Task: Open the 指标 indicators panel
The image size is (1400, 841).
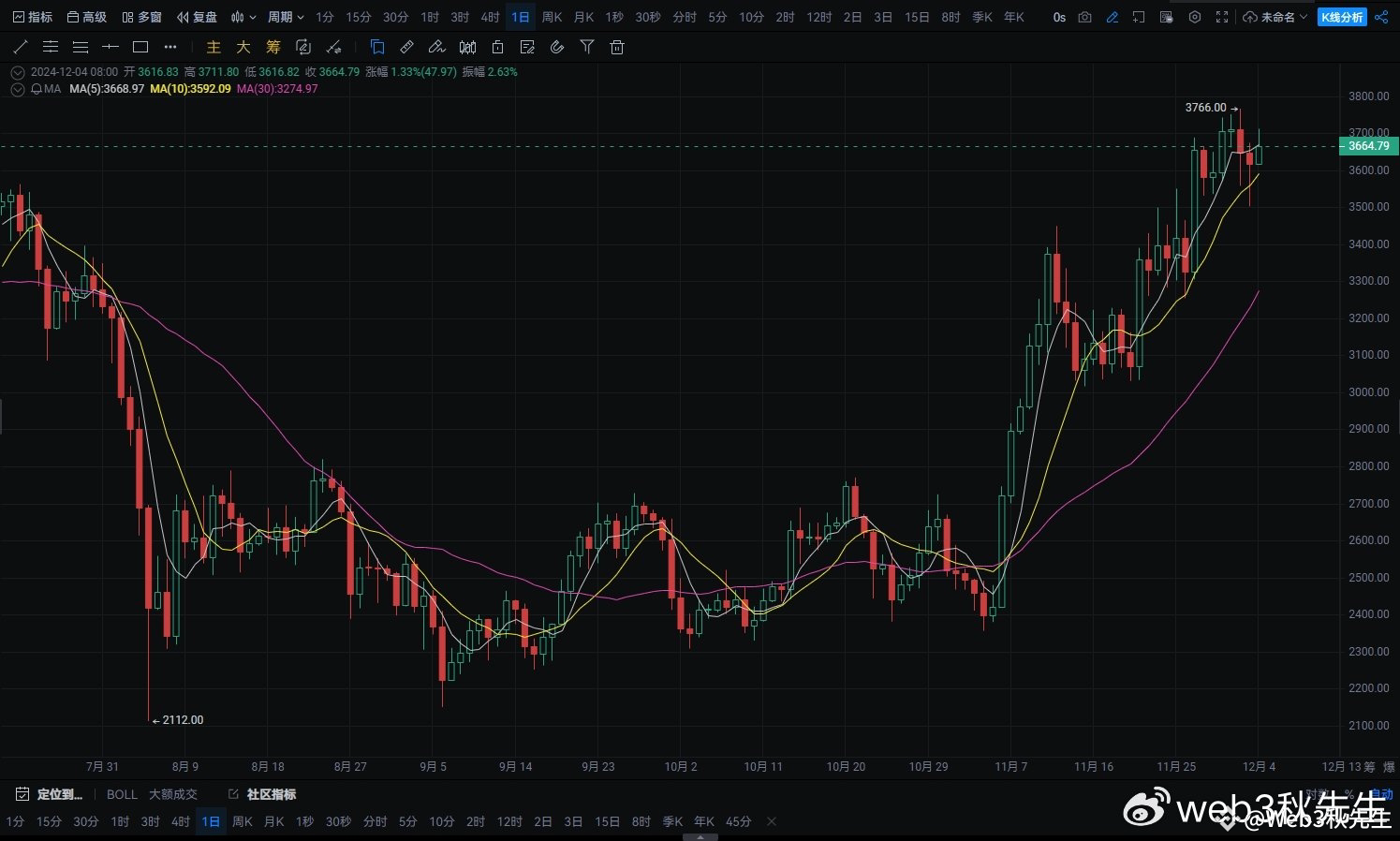Action: [32, 17]
